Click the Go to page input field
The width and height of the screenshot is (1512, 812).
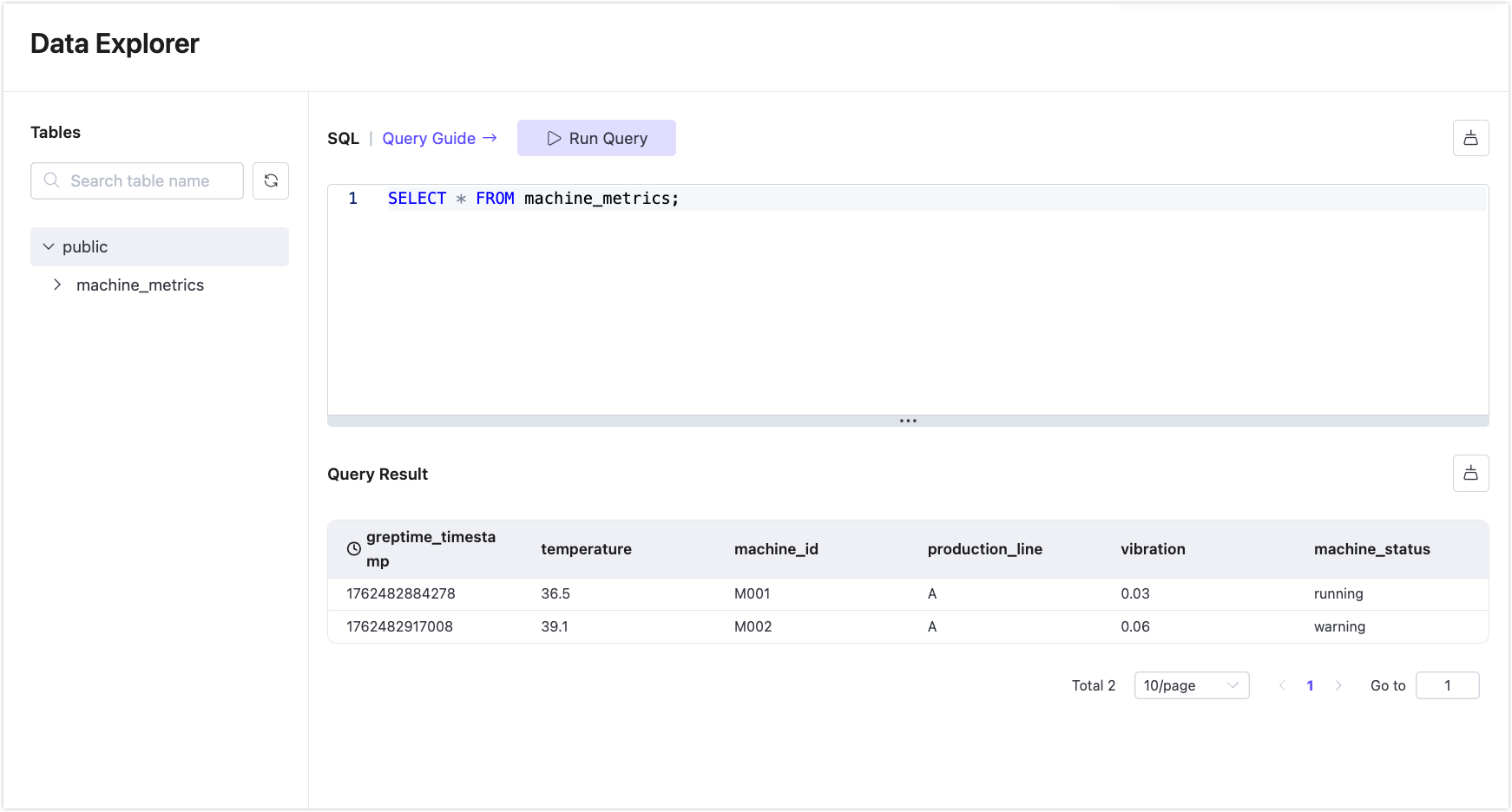click(x=1447, y=685)
